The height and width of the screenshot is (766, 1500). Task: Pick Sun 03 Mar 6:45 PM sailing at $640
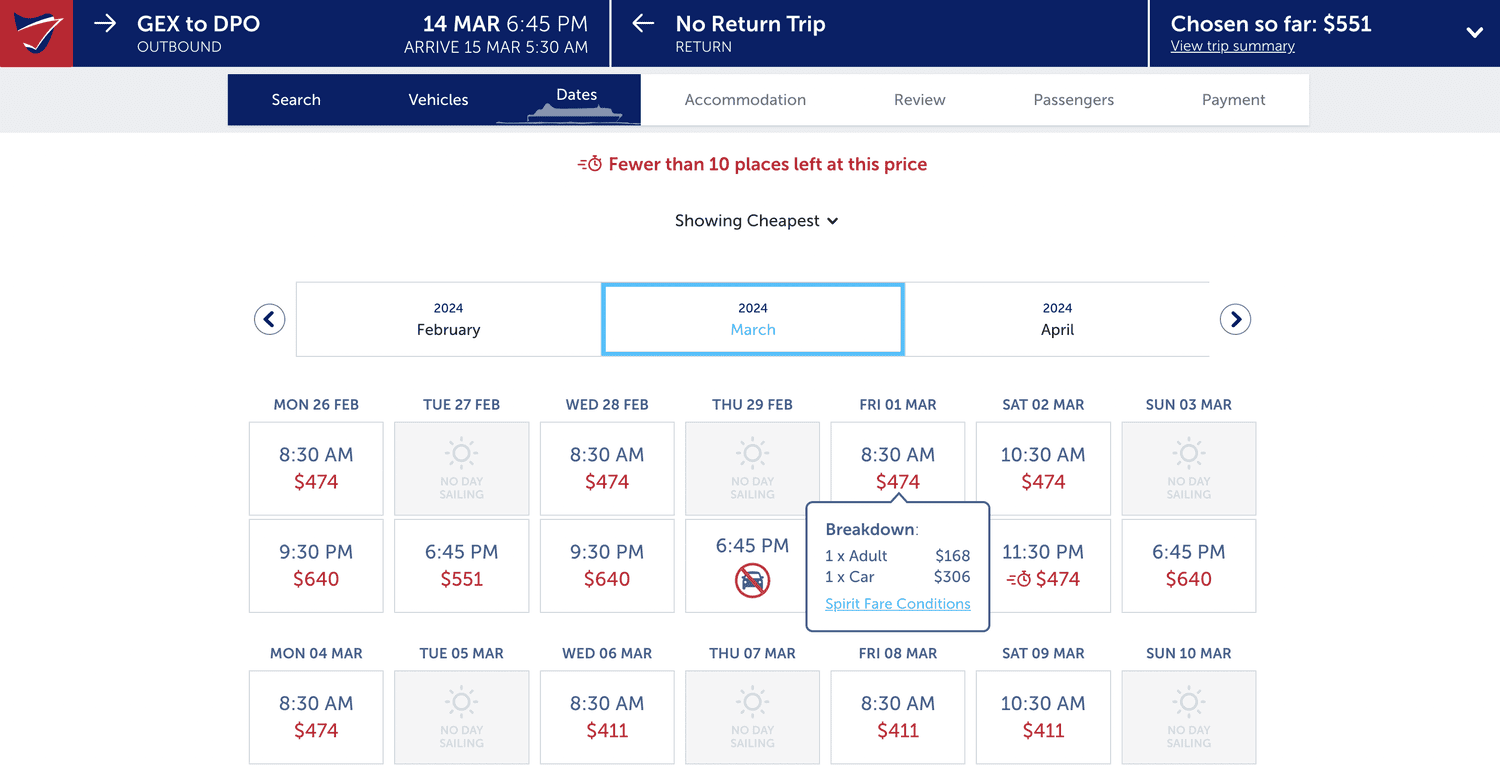coord(1188,565)
